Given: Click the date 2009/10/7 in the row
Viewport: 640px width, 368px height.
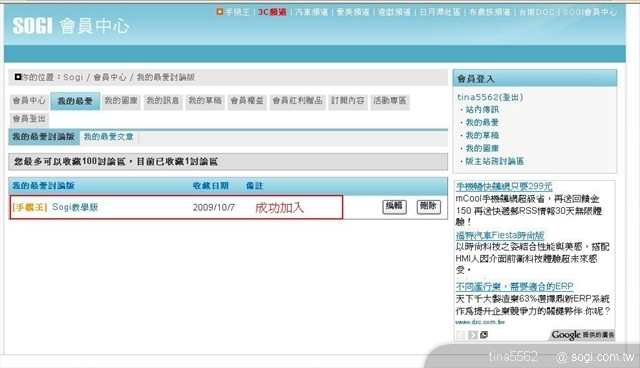Looking at the screenshot, I should click(x=214, y=208).
